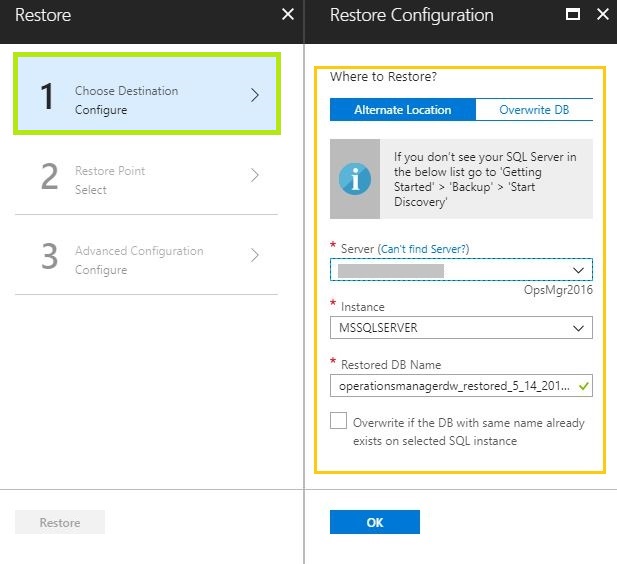Close the Restore blade
The height and width of the screenshot is (564, 617).
[x=288, y=15]
